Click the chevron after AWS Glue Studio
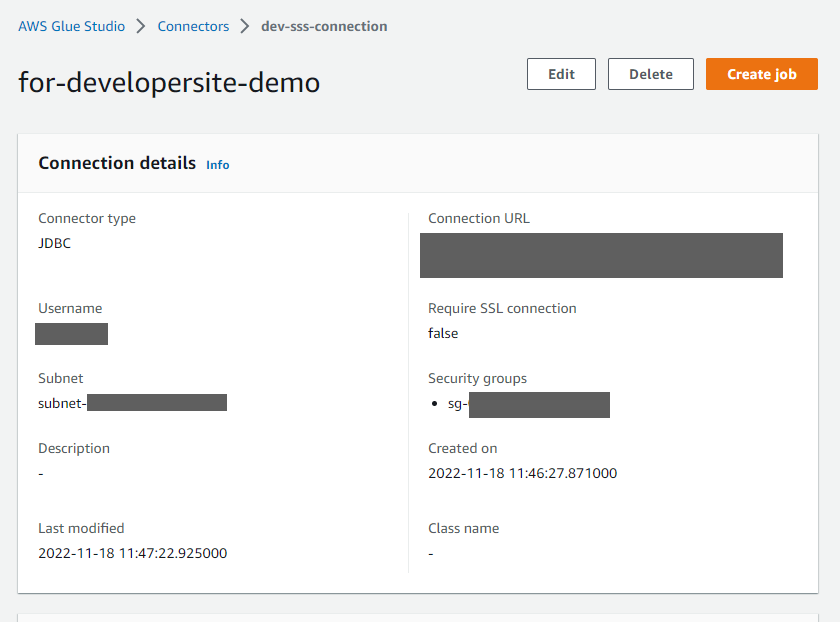Image resolution: width=840 pixels, height=622 pixels. coord(142,26)
